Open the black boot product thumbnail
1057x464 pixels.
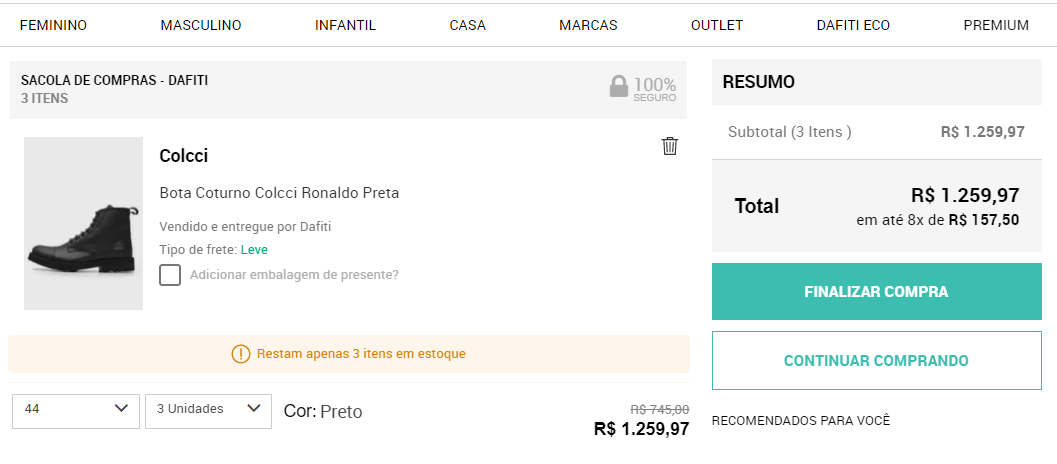pyautogui.click(x=83, y=224)
